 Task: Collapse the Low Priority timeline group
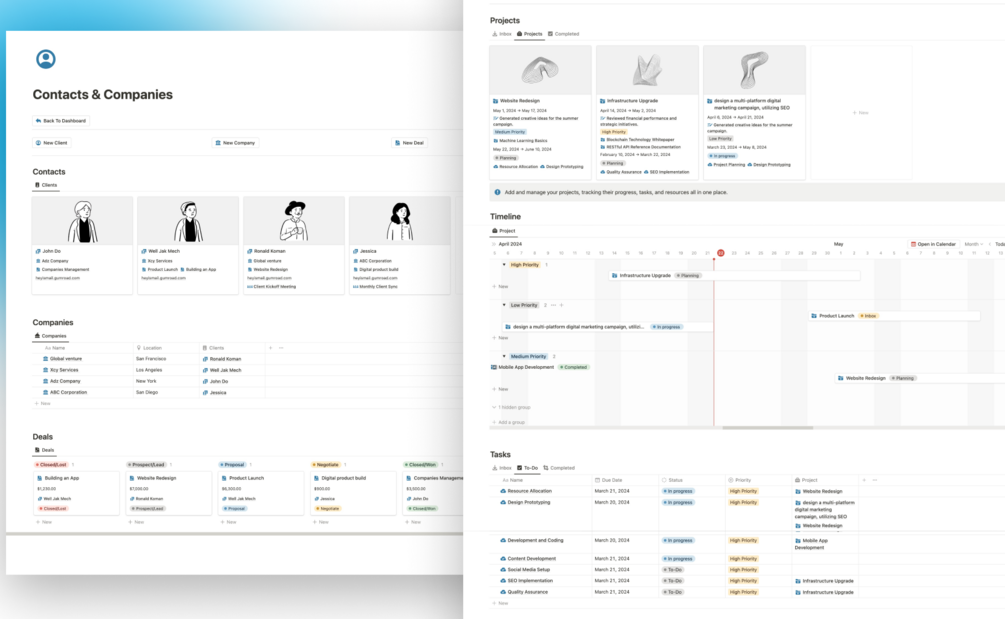pos(504,305)
